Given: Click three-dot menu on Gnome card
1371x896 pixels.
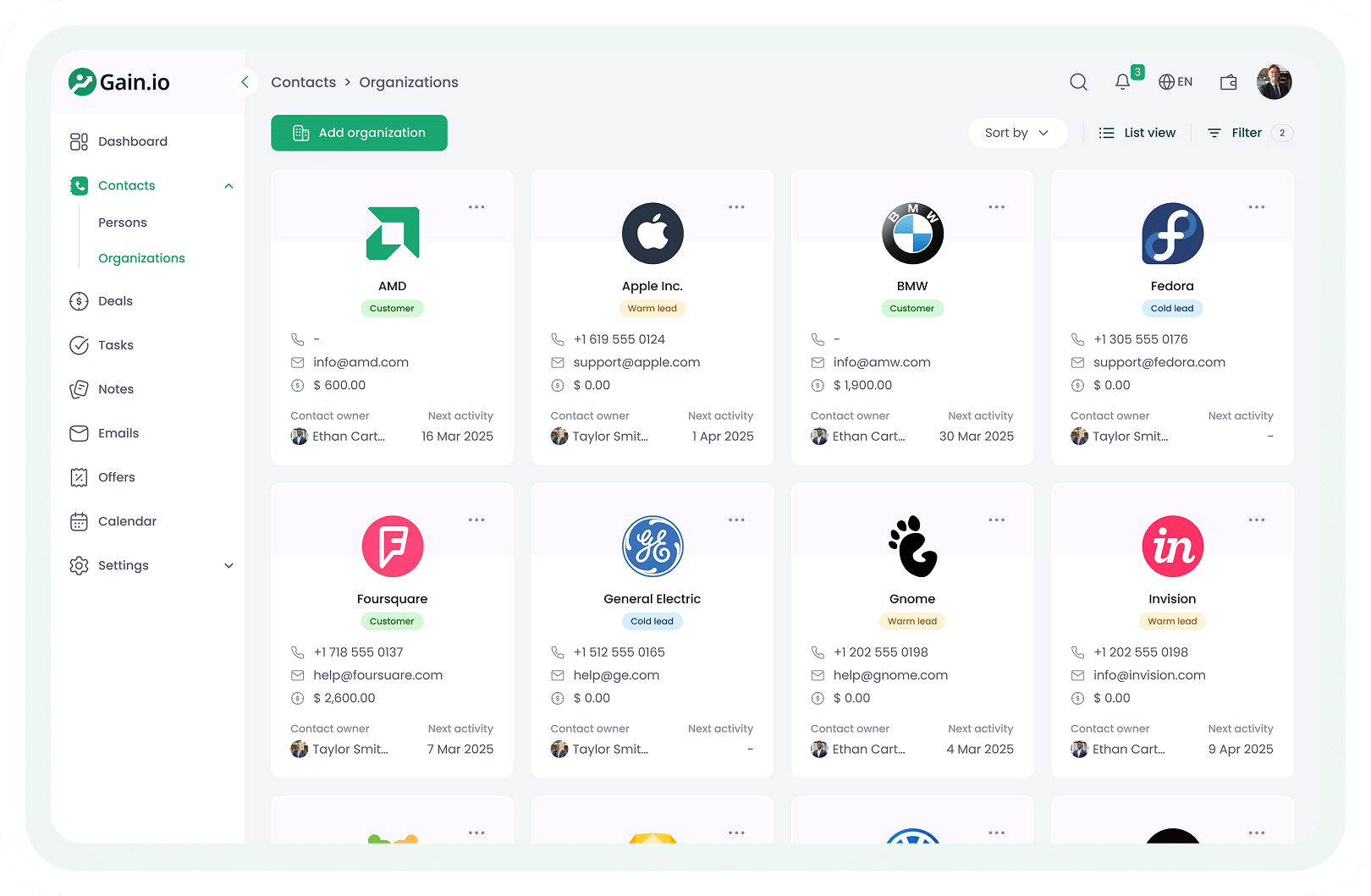Looking at the screenshot, I should coord(996,520).
